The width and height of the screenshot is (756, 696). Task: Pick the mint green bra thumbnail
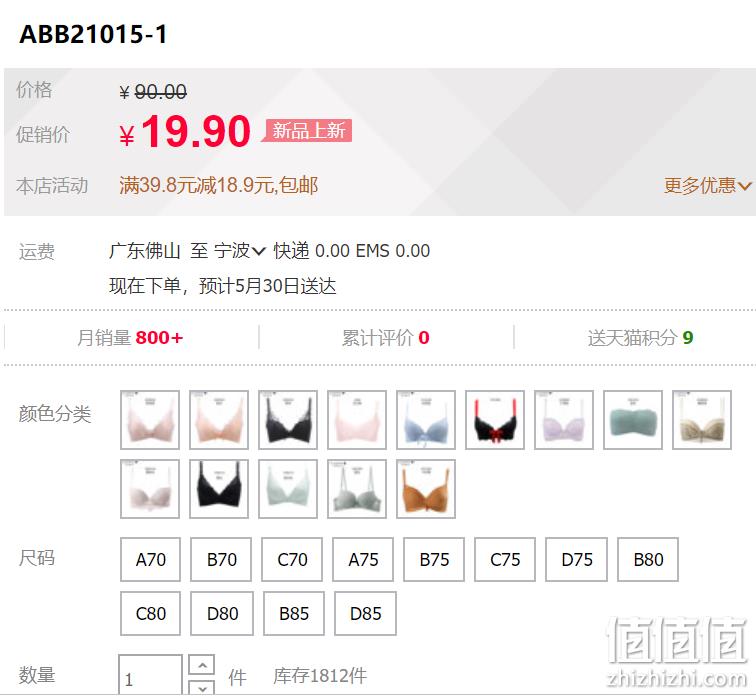(288, 489)
